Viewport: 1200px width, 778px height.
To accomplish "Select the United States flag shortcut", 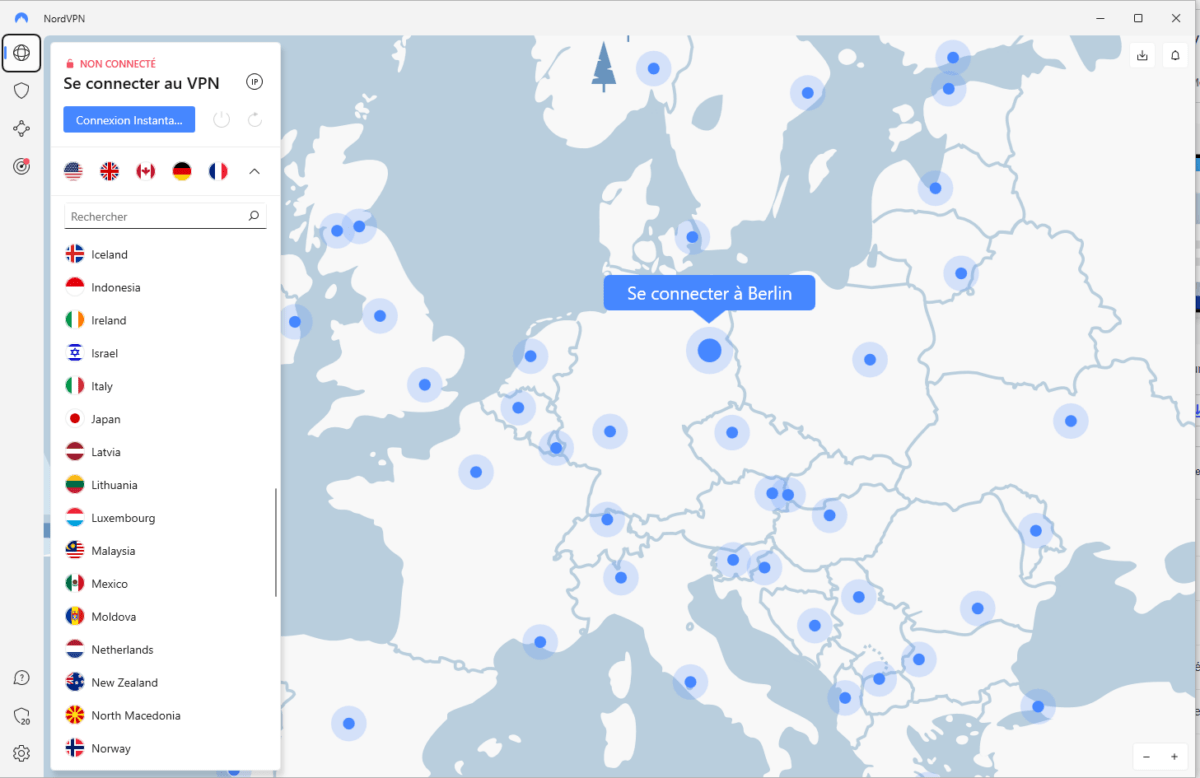I will [73, 171].
